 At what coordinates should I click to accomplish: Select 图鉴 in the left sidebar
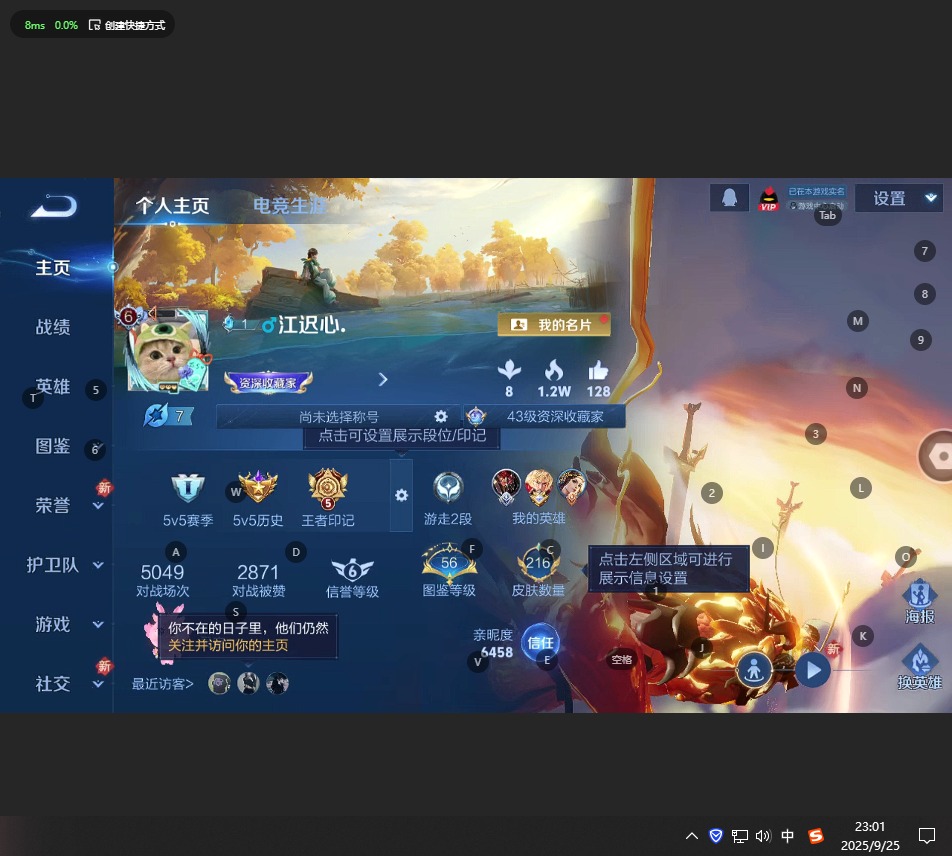tap(53, 446)
